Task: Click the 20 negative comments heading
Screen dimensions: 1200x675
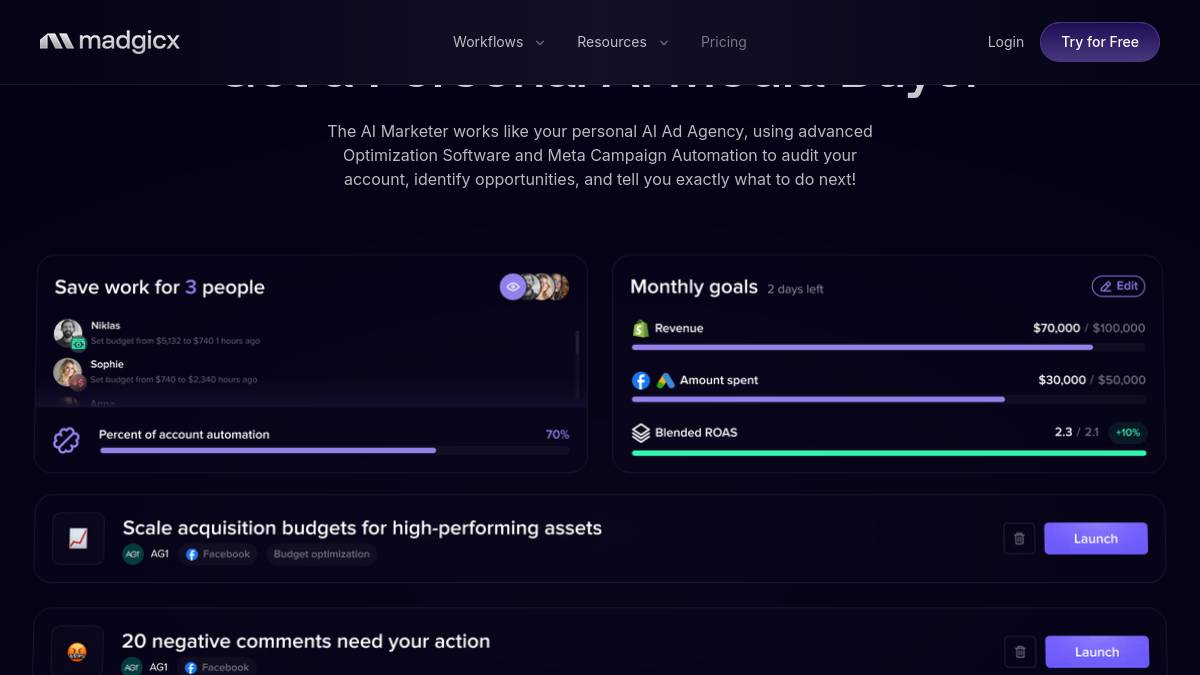Action: coord(306,641)
